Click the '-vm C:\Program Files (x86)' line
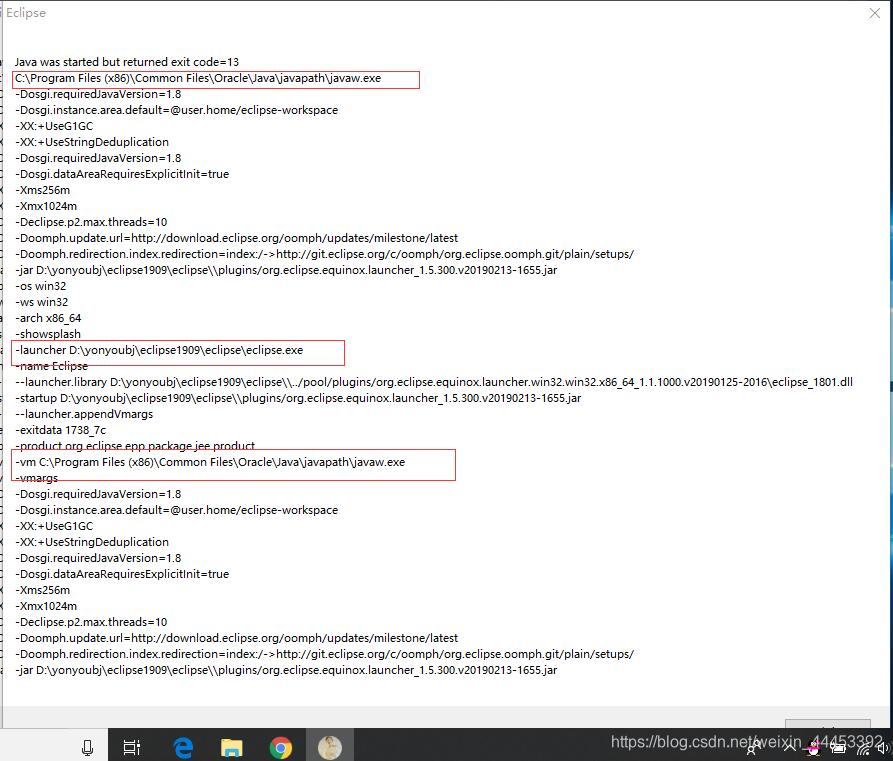Viewport: 893px width, 761px height. tap(210, 462)
